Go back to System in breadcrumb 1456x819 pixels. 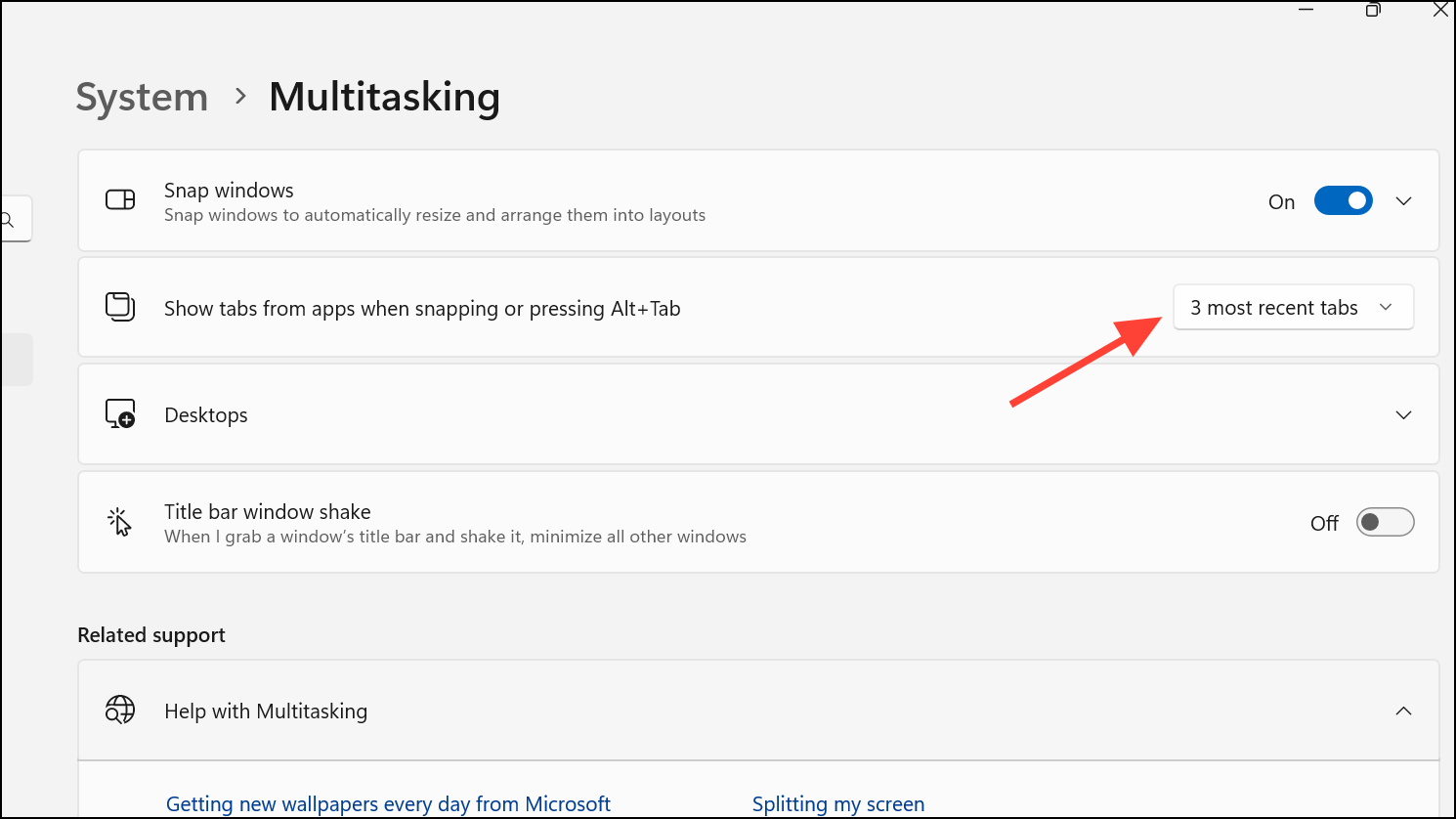[143, 97]
